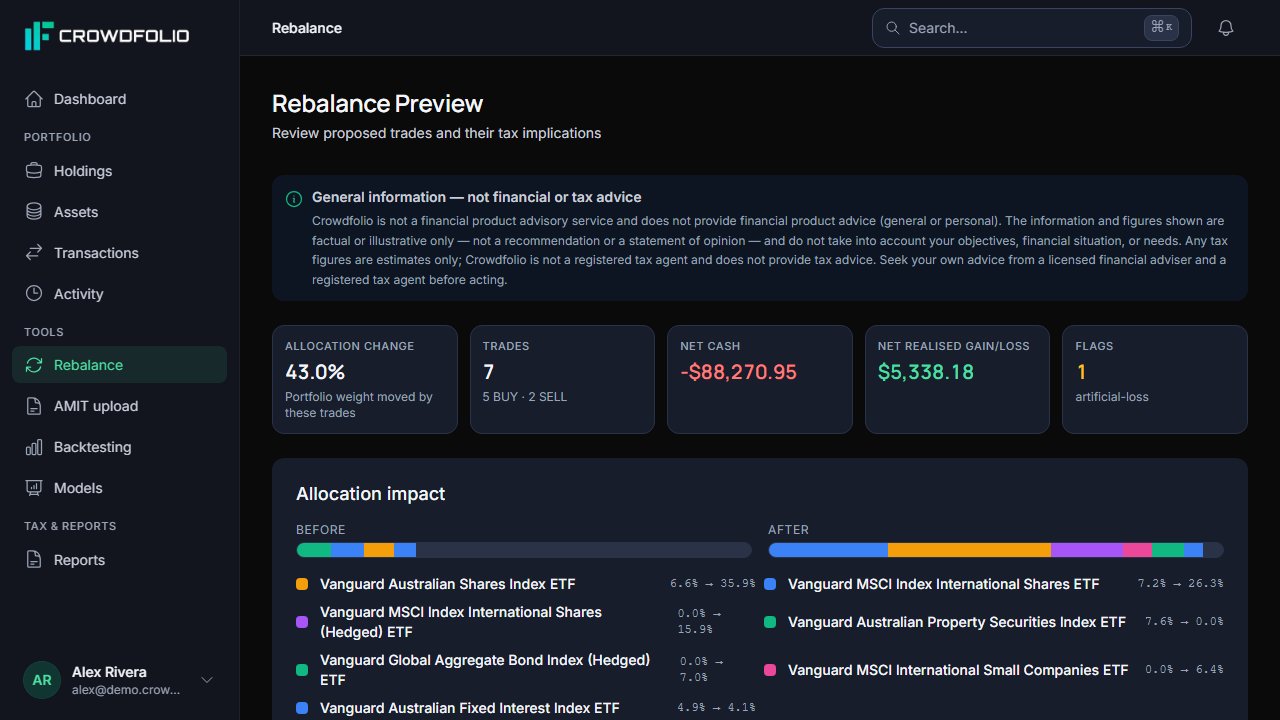Click the Reports document icon

34,560
